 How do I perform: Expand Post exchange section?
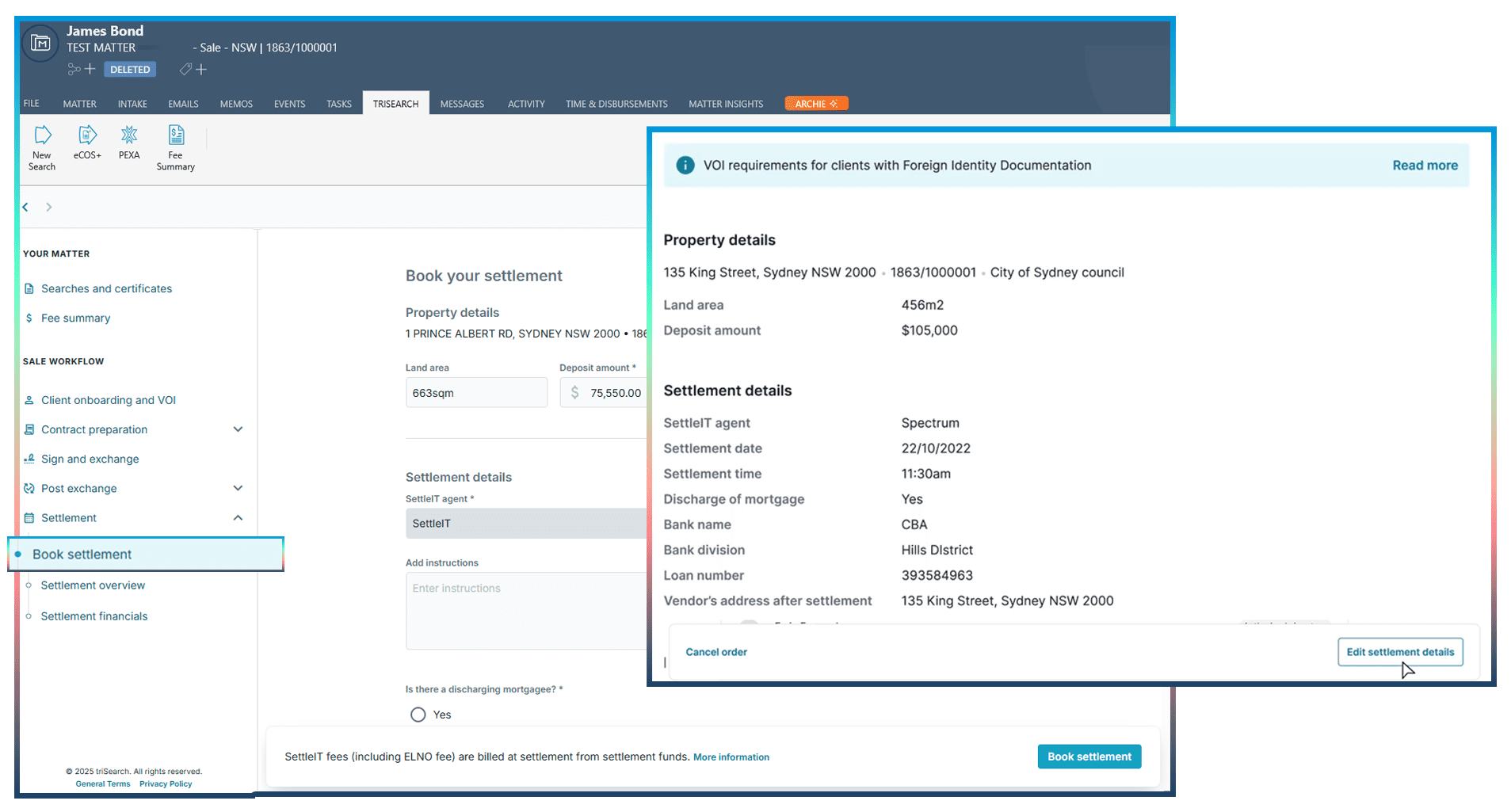pyautogui.click(x=238, y=488)
